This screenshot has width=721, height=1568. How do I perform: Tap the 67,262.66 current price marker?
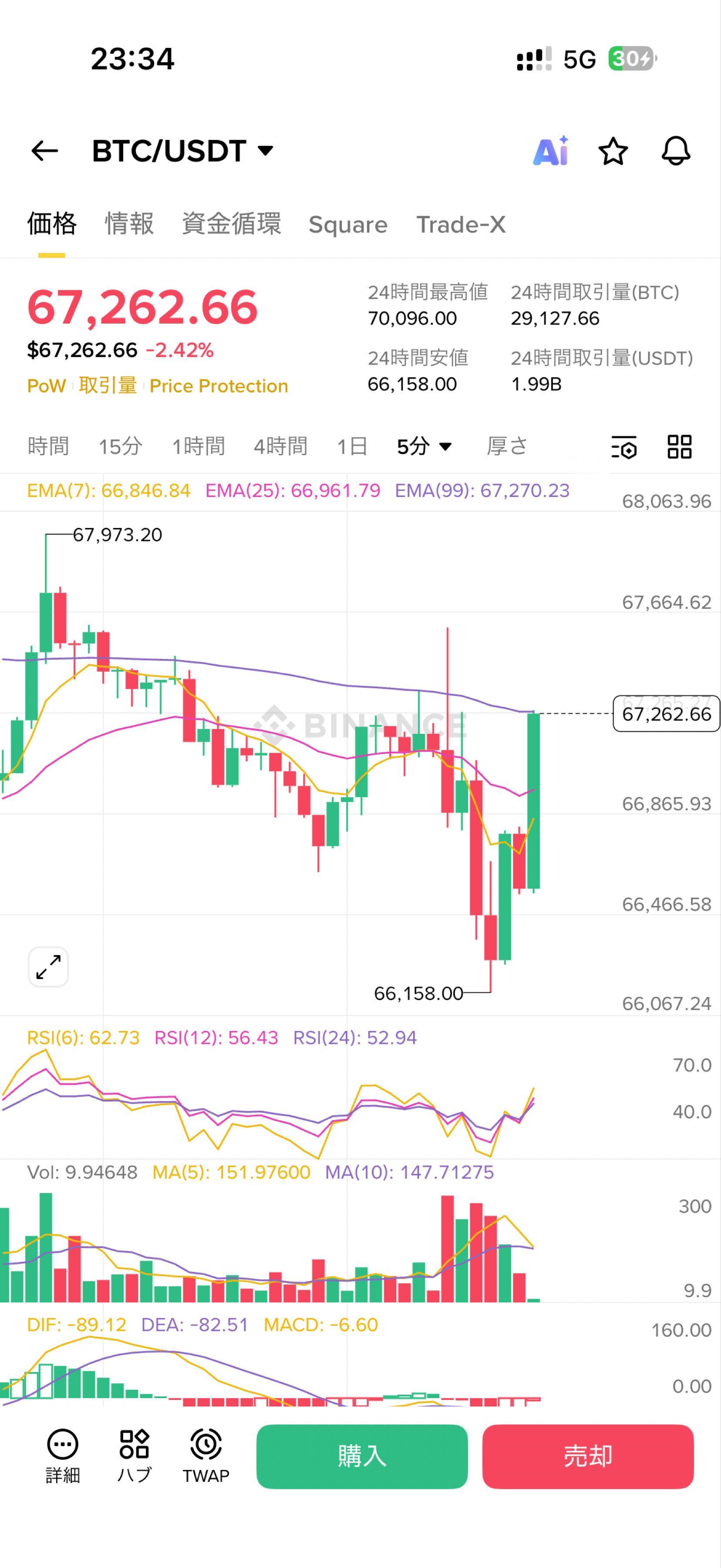666,713
